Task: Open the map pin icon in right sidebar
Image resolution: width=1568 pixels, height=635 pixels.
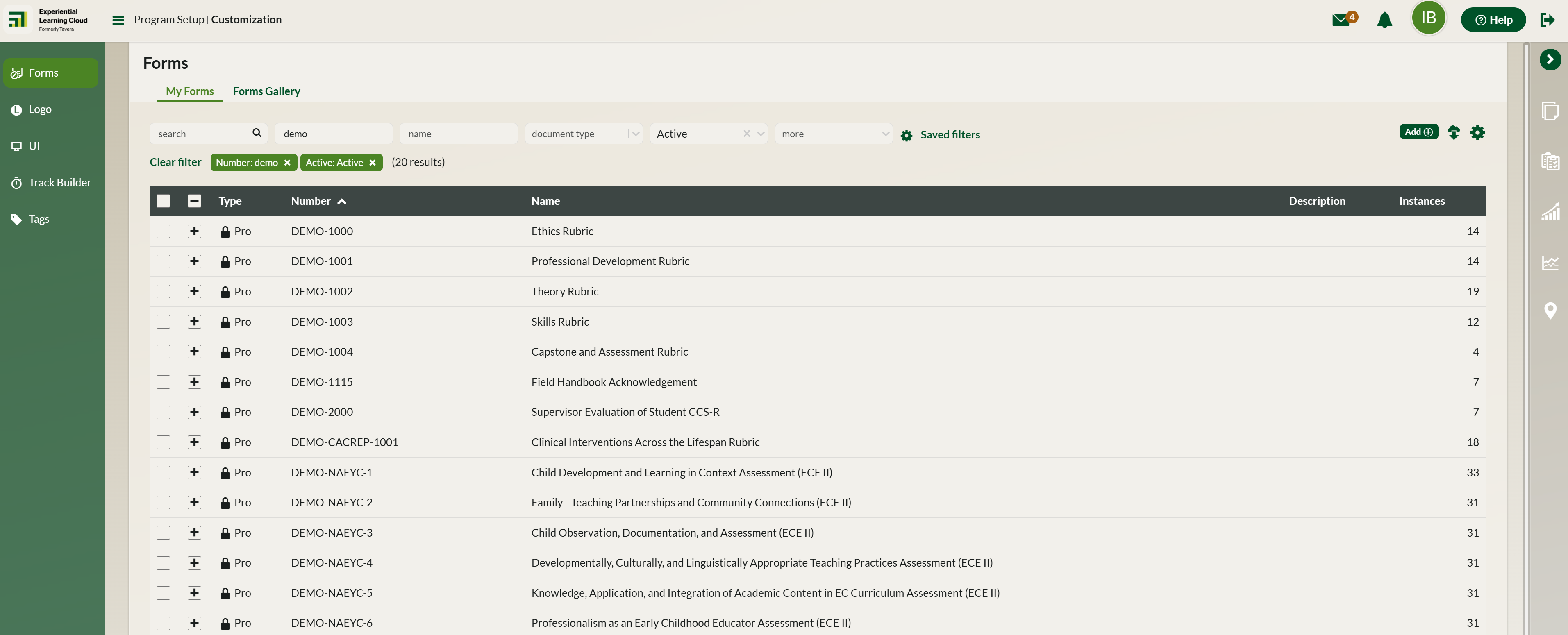Action: click(x=1550, y=311)
